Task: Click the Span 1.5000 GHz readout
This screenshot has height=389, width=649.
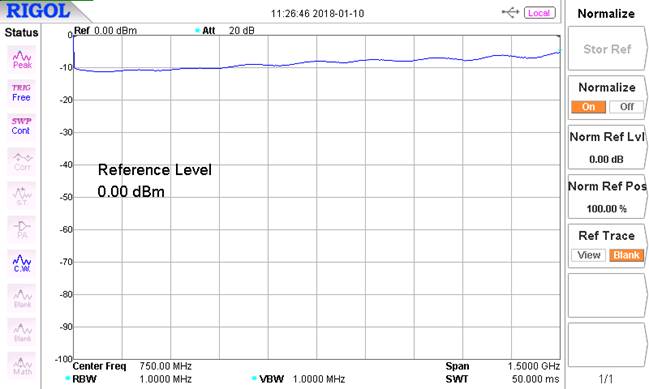Action: coord(502,366)
